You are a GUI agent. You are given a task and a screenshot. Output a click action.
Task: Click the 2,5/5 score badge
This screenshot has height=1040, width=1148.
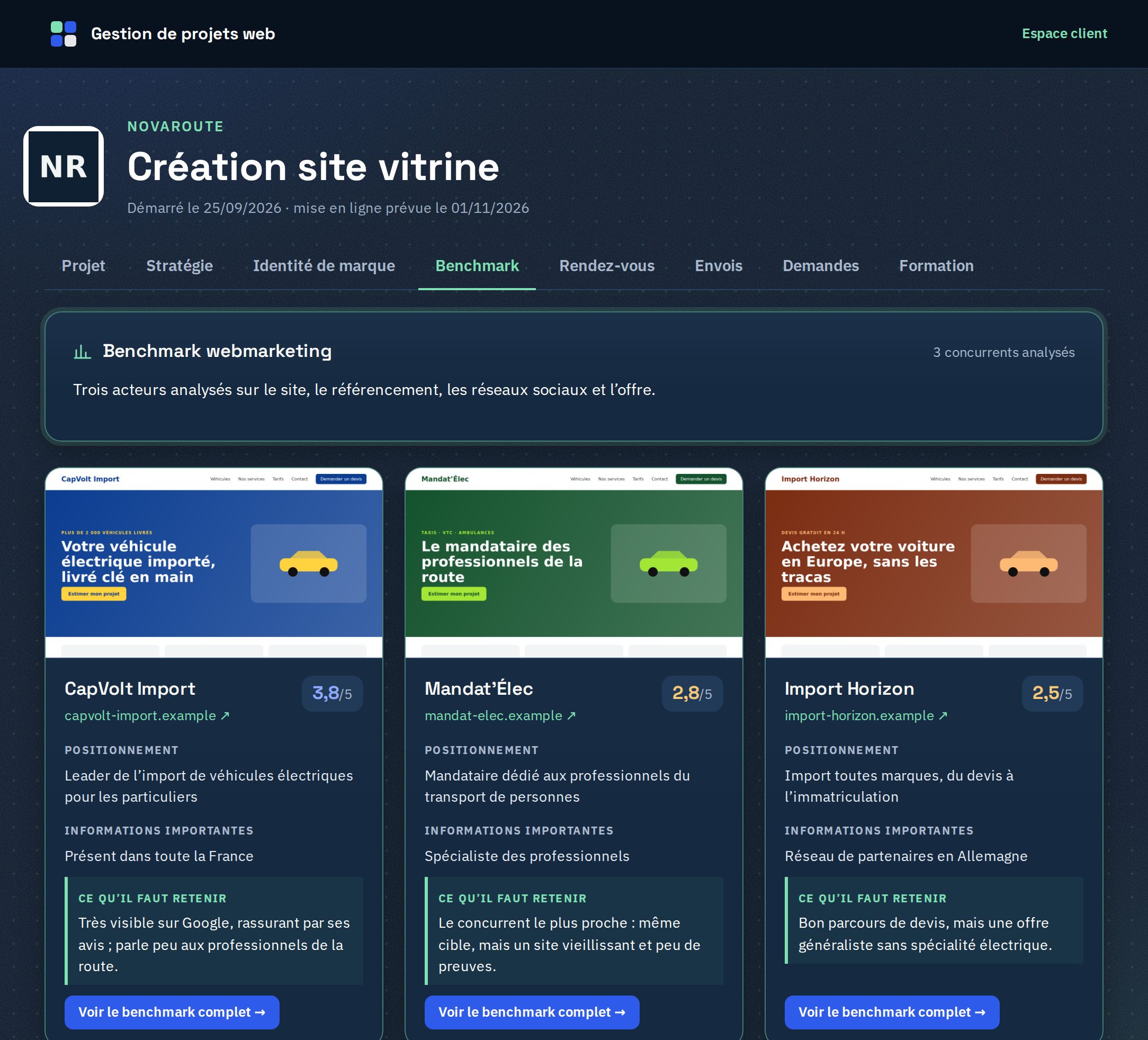pyautogui.click(x=1052, y=693)
